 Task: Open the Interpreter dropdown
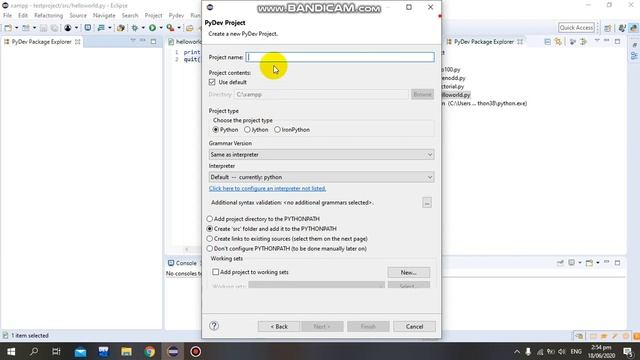pyautogui.click(x=321, y=177)
